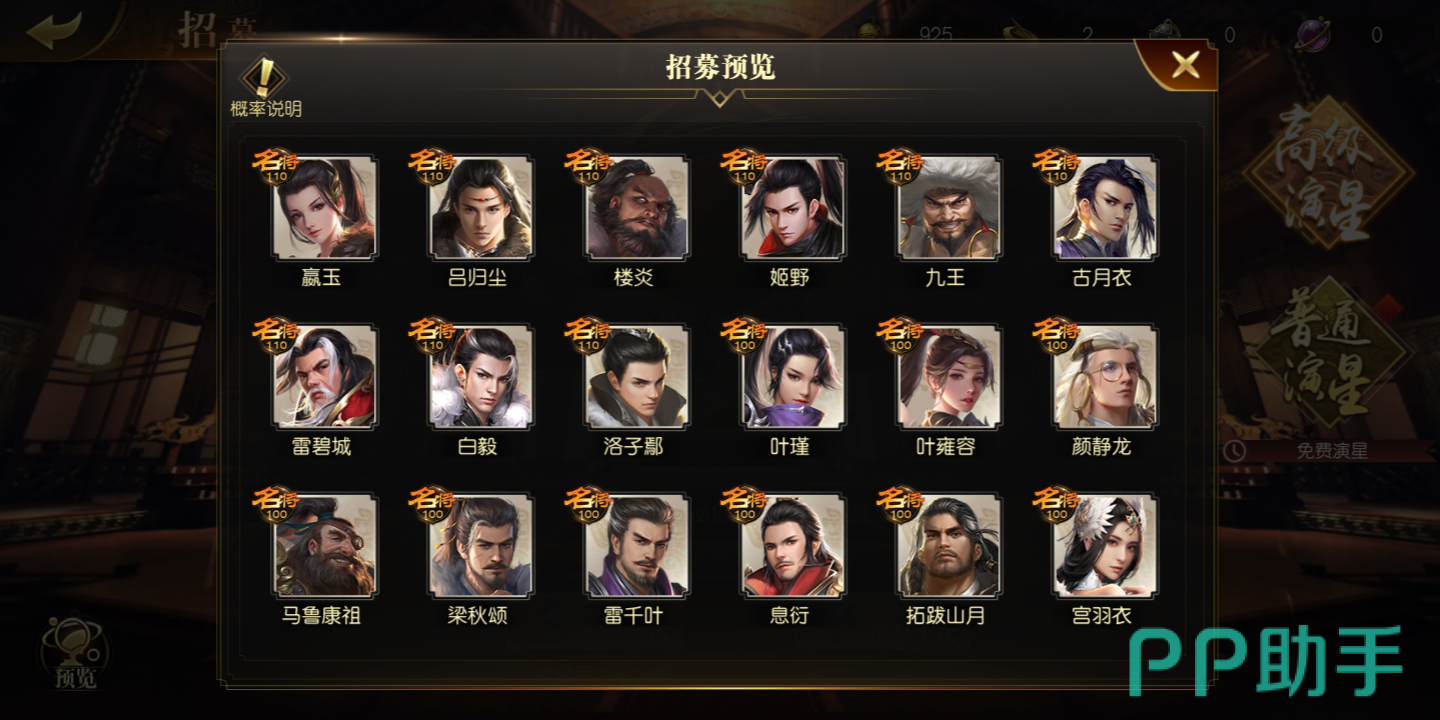This screenshot has height=720, width=1440.
Task: View the 古月衣 hero portrait
Action: tap(1105, 208)
